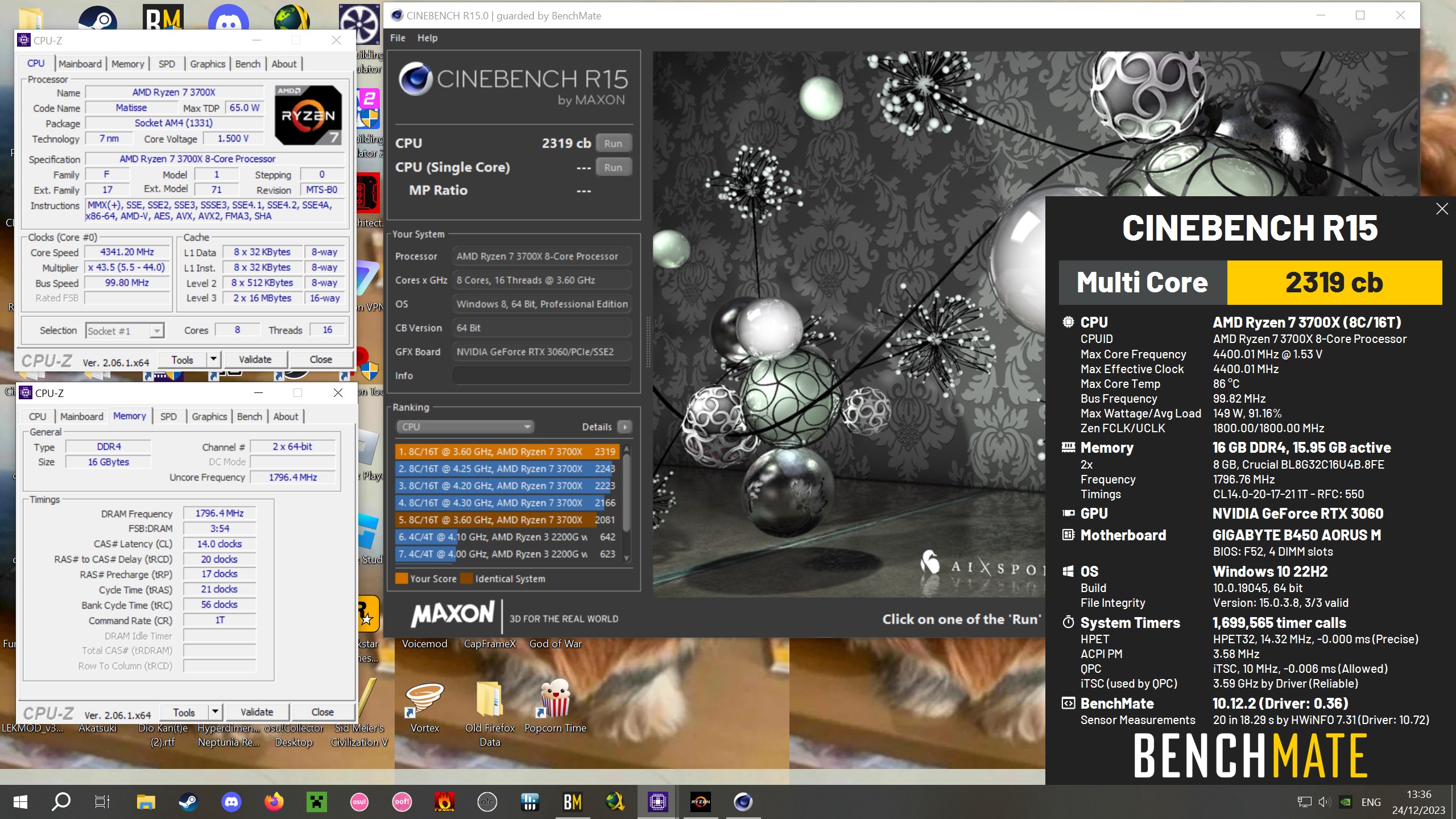Open the Ranking CPU dropdown in Cinebench
This screenshot has height=819, width=1456.
[465, 427]
